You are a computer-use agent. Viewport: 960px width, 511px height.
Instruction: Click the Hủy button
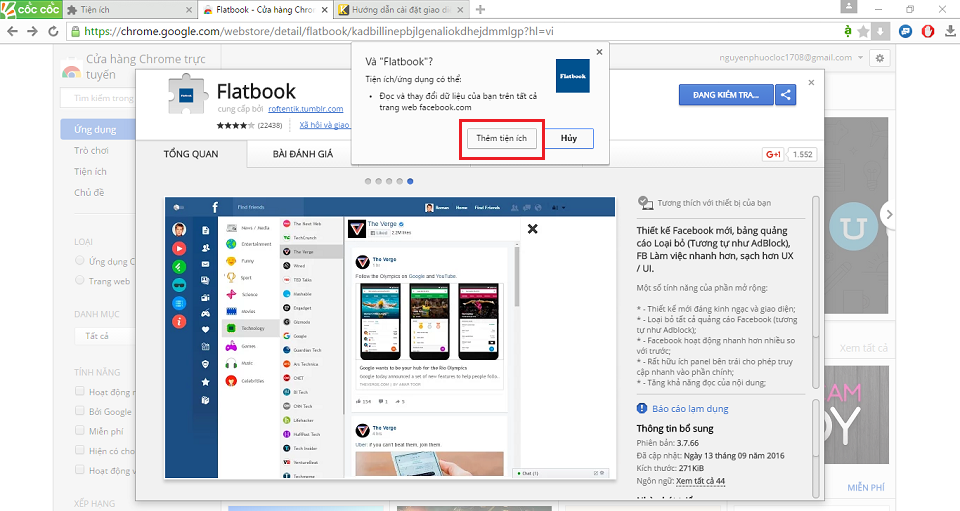[569, 138]
